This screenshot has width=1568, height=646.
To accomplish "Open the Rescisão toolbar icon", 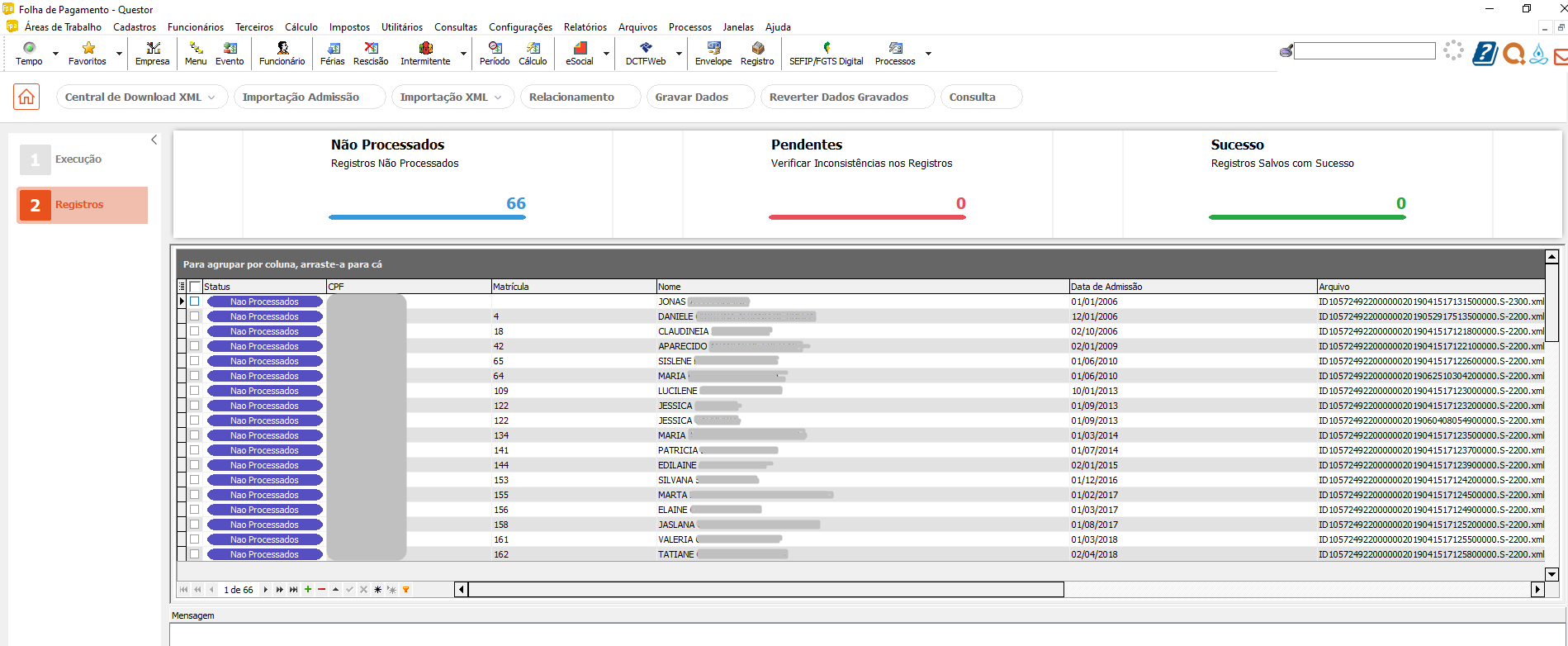I will click(x=371, y=54).
